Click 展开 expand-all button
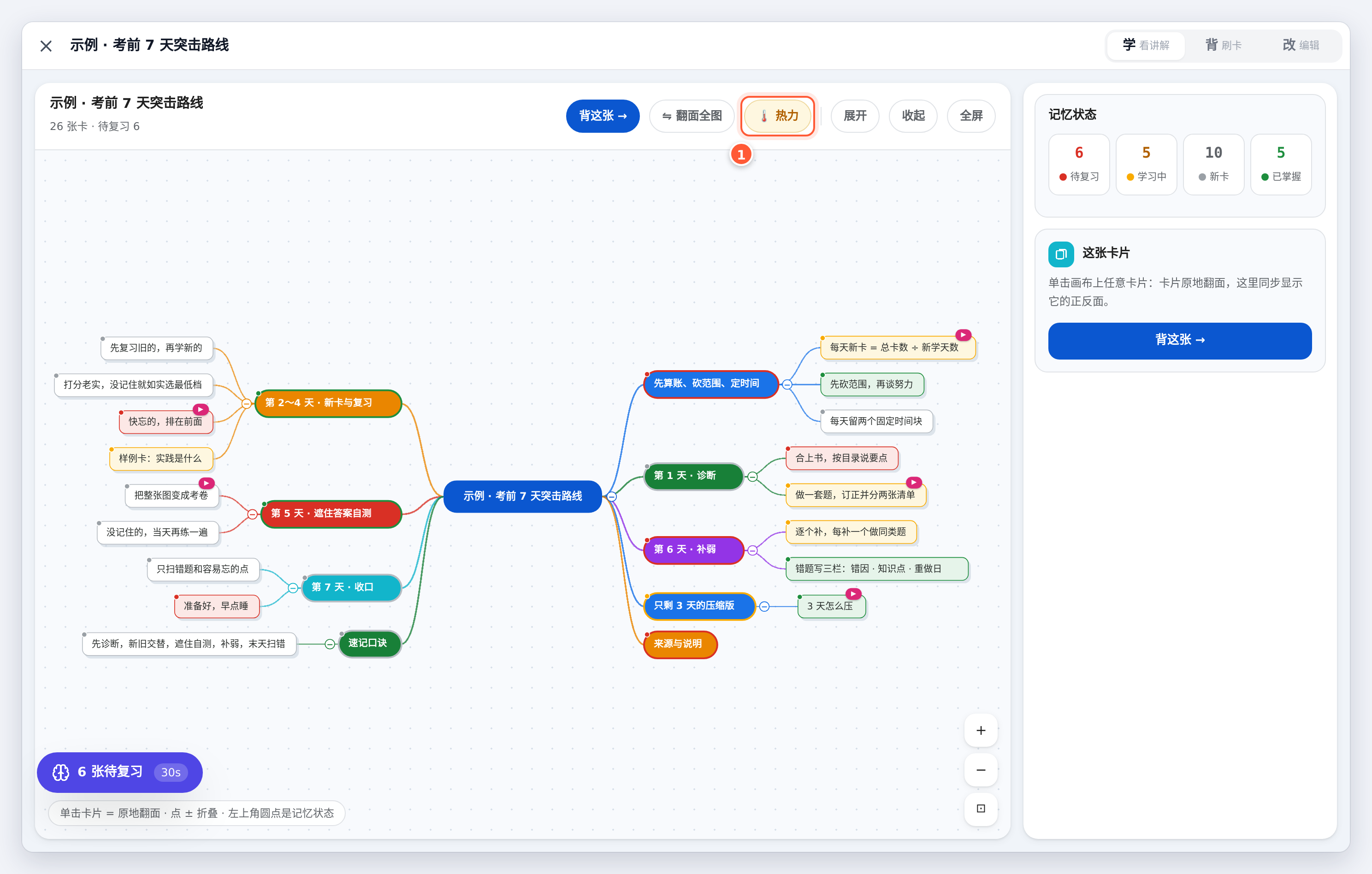Viewport: 1372px width, 874px height. pyautogui.click(x=855, y=116)
